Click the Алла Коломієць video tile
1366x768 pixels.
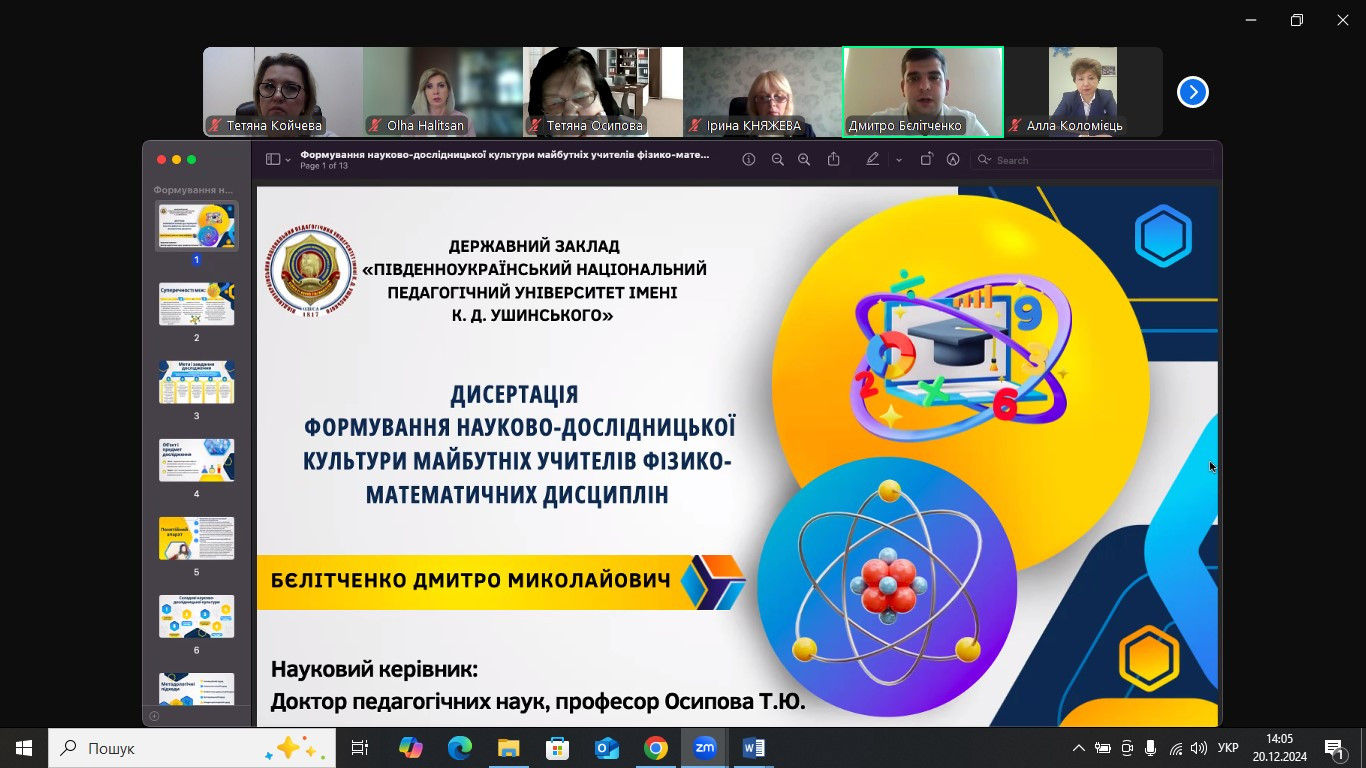click(x=1083, y=92)
